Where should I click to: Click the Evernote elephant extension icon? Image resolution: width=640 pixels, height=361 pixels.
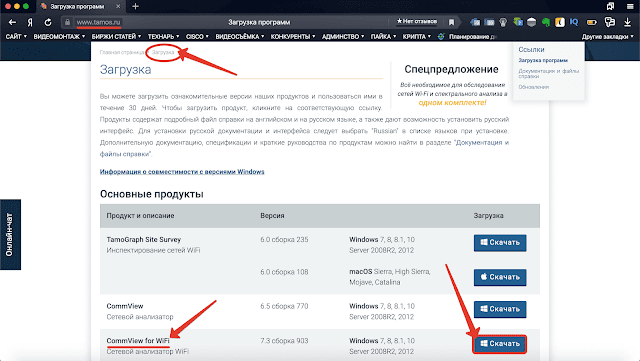click(x=546, y=22)
